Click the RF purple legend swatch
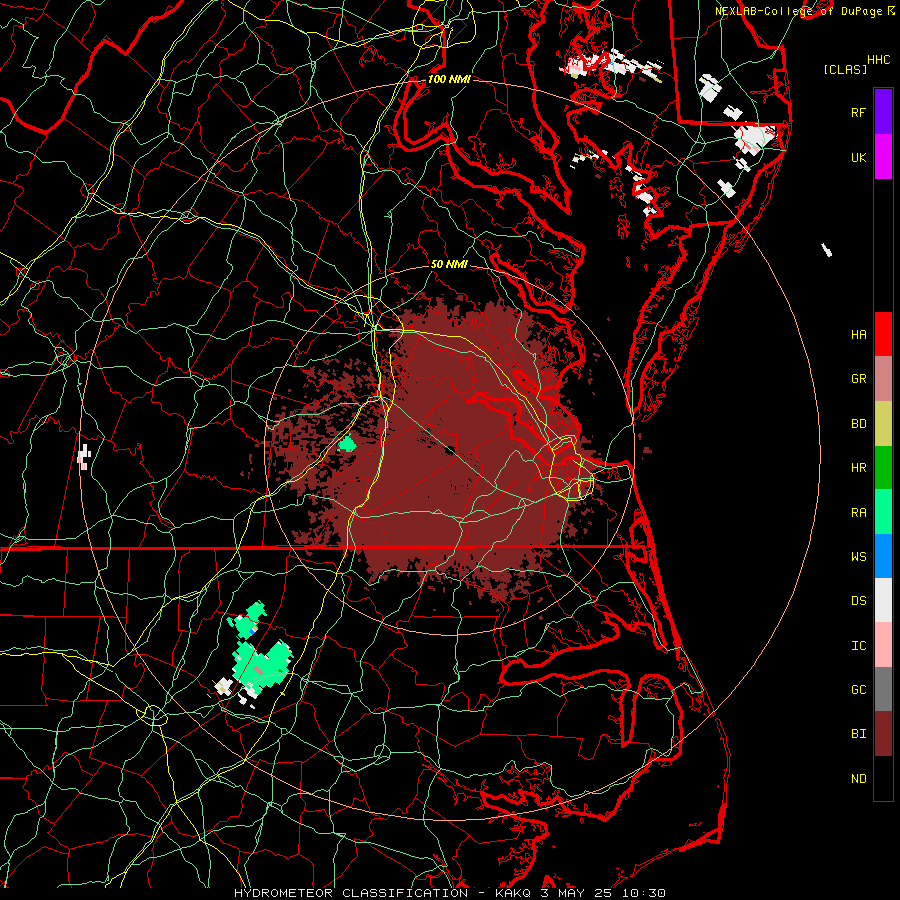Image resolution: width=900 pixels, height=900 pixels. coord(883,111)
